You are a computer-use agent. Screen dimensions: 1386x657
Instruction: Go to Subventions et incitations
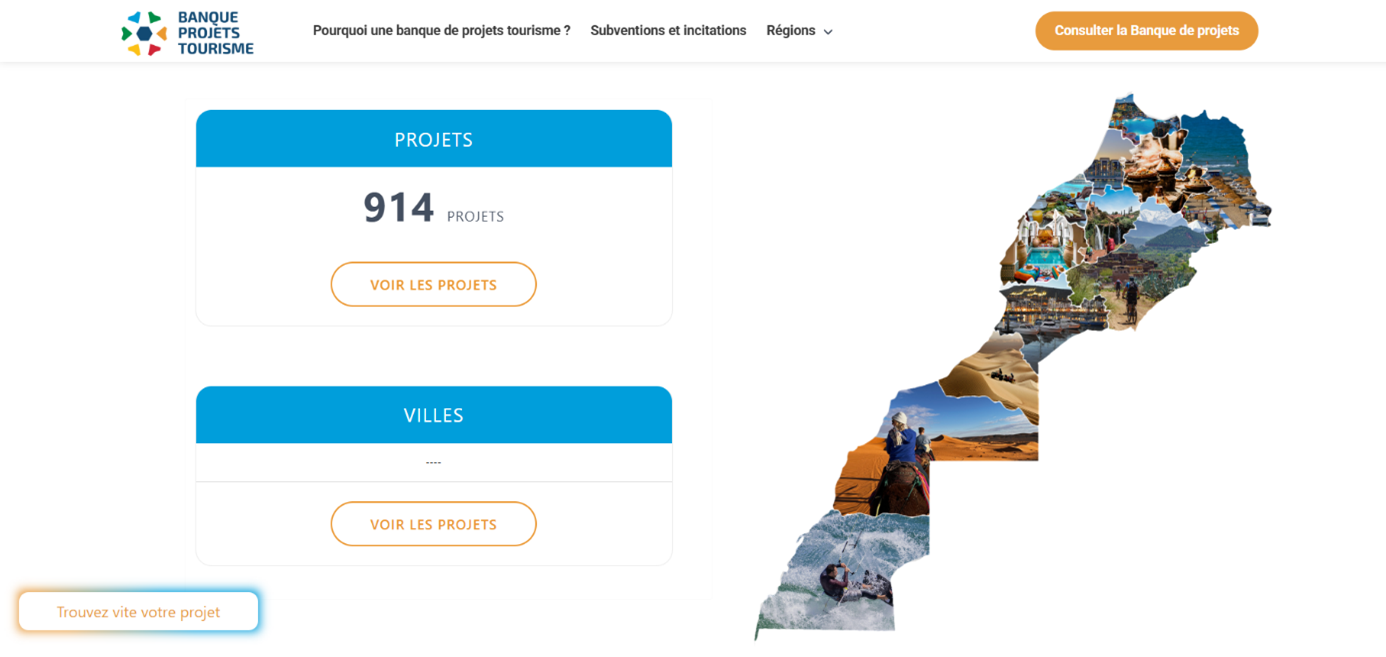coord(668,31)
